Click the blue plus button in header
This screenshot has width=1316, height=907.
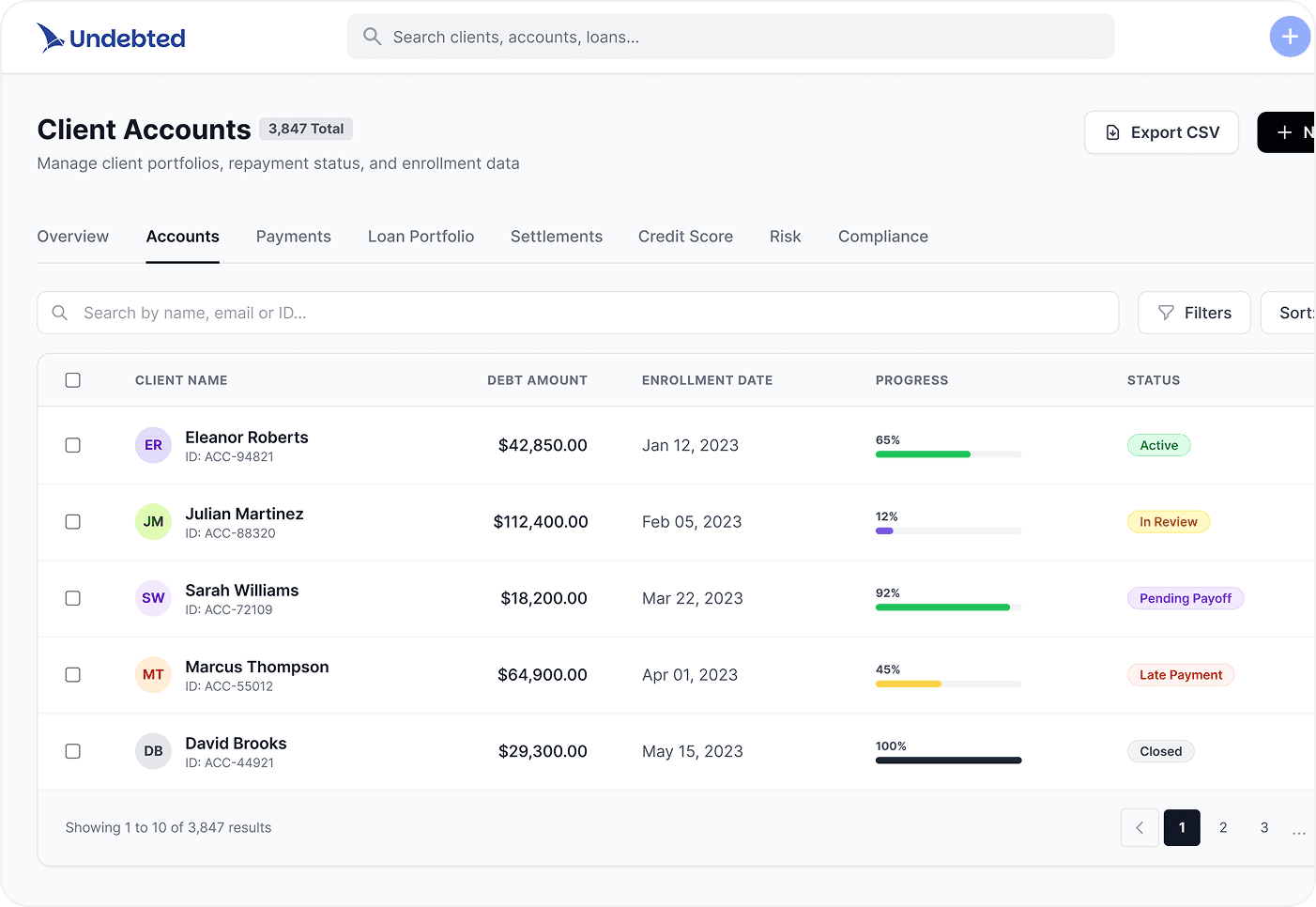1290,37
